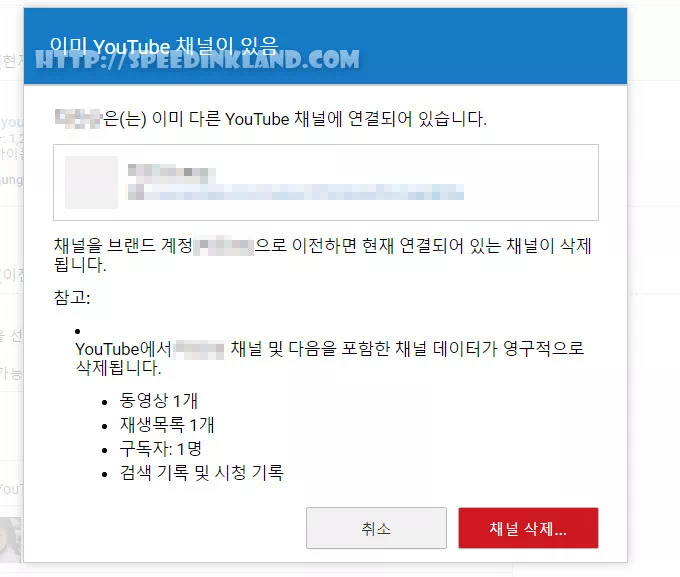Click the 취소 cancel button
This screenshot has height=577, width=680.
click(x=376, y=528)
